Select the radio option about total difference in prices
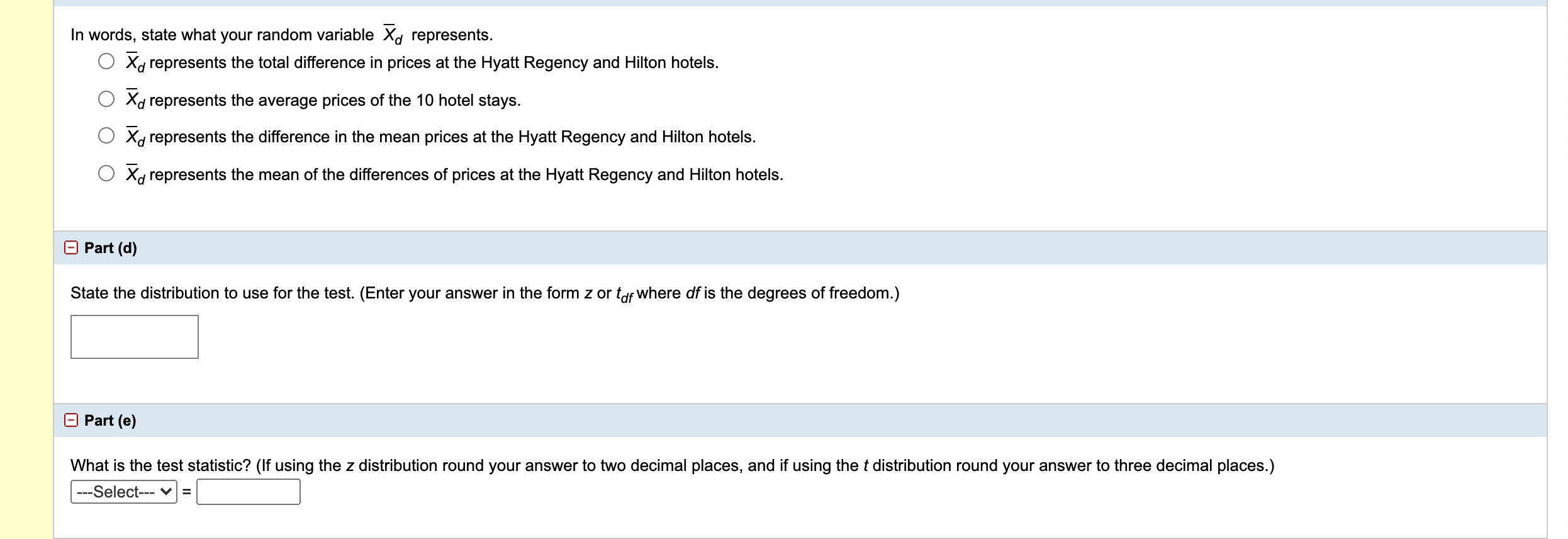1568x539 pixels. click(104, 61)
